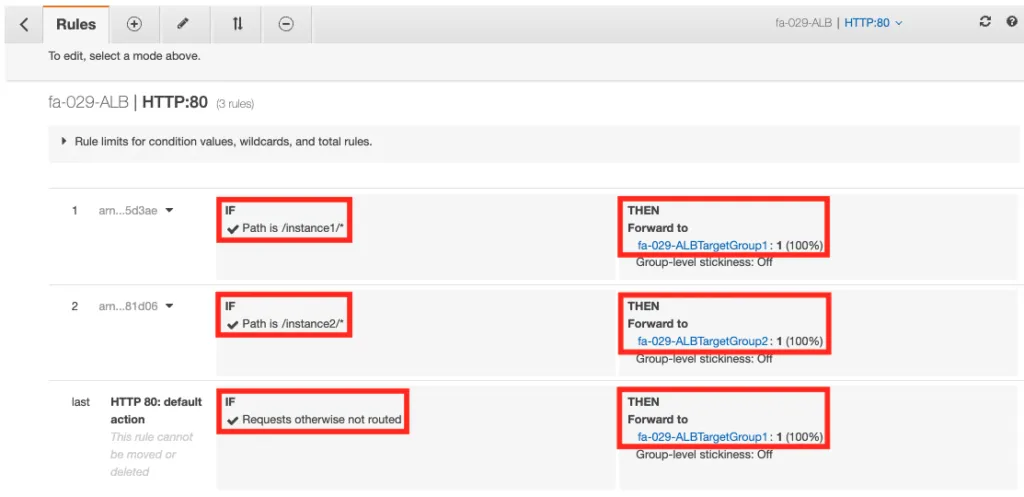Open the HTTP:80 listener dropdown
Viewport: 1024px width, 497px height.
(x=873, y=22)
